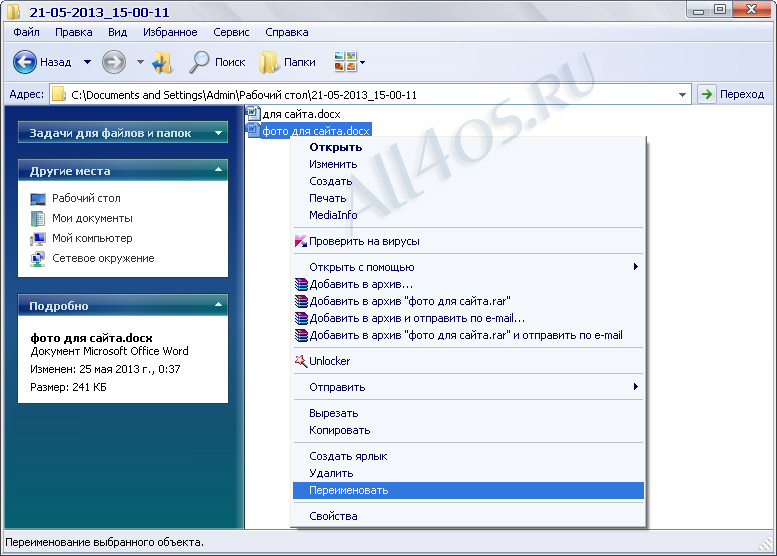This screenshot has width=777, height=556.
Task: Select Добавить в архив… entry
Action: 468,284
